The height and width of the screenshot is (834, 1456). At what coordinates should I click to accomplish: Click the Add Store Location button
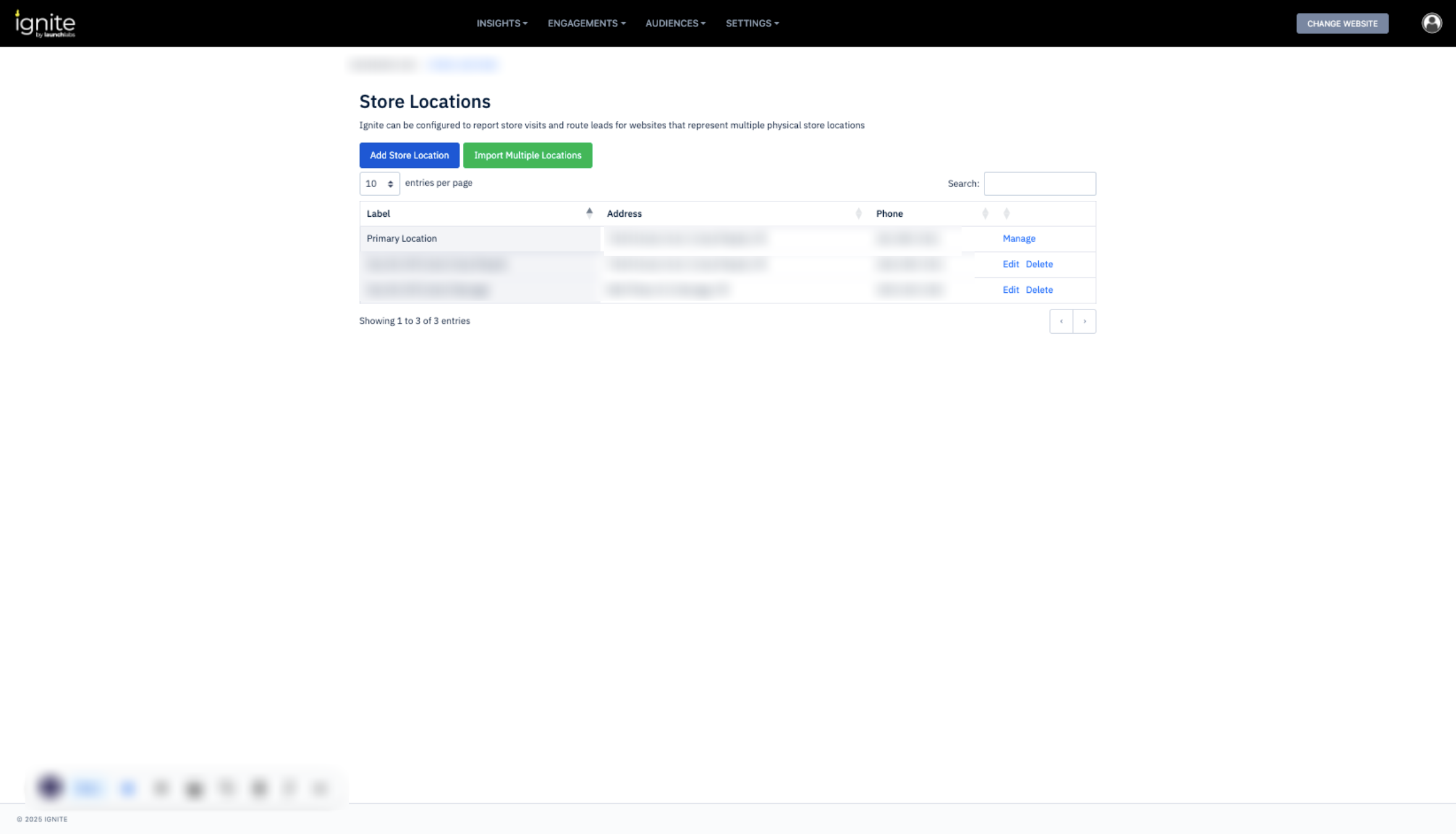409,155
